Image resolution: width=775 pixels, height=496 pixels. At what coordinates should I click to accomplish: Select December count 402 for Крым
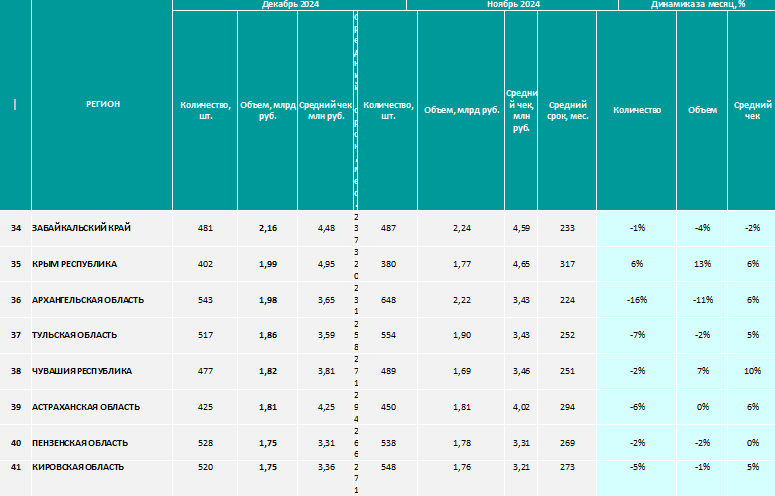pos(205,264)
